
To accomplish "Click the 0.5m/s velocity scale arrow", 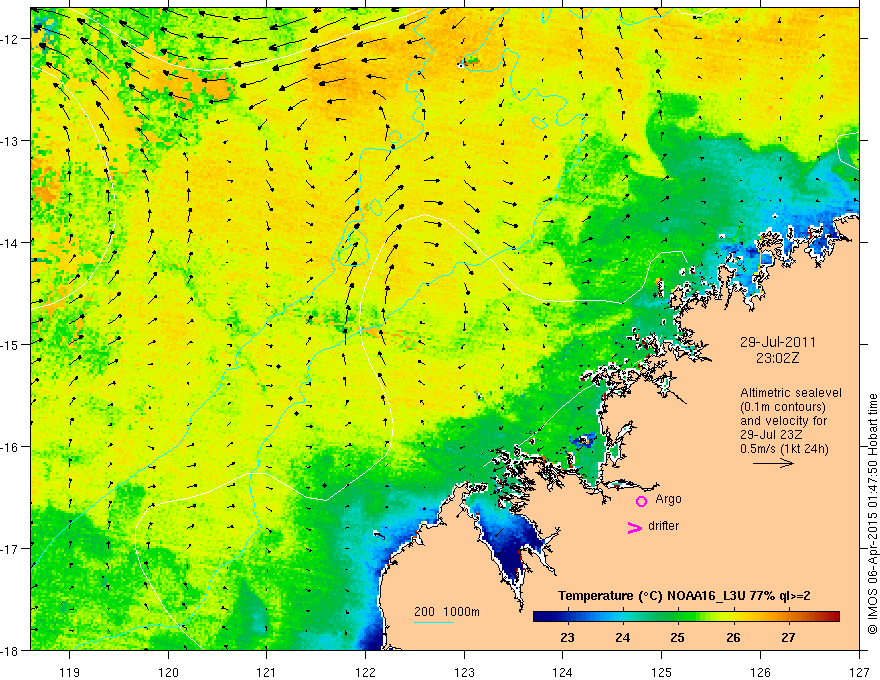I will (x=773, y=463).
